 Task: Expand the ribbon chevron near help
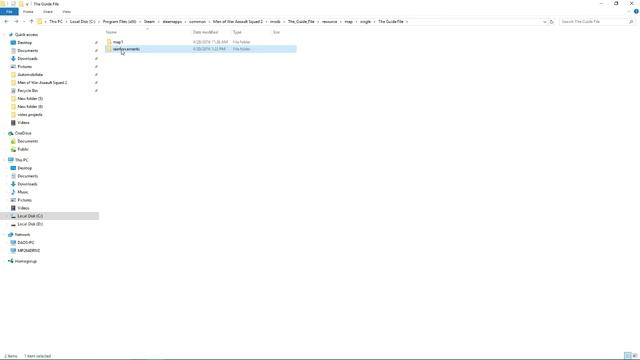click(x=629, y=11)
